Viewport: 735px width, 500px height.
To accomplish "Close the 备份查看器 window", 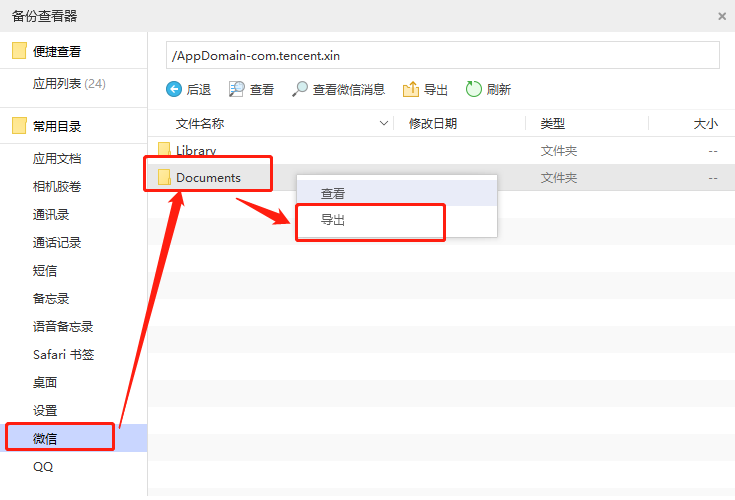I will coord(722,16).
